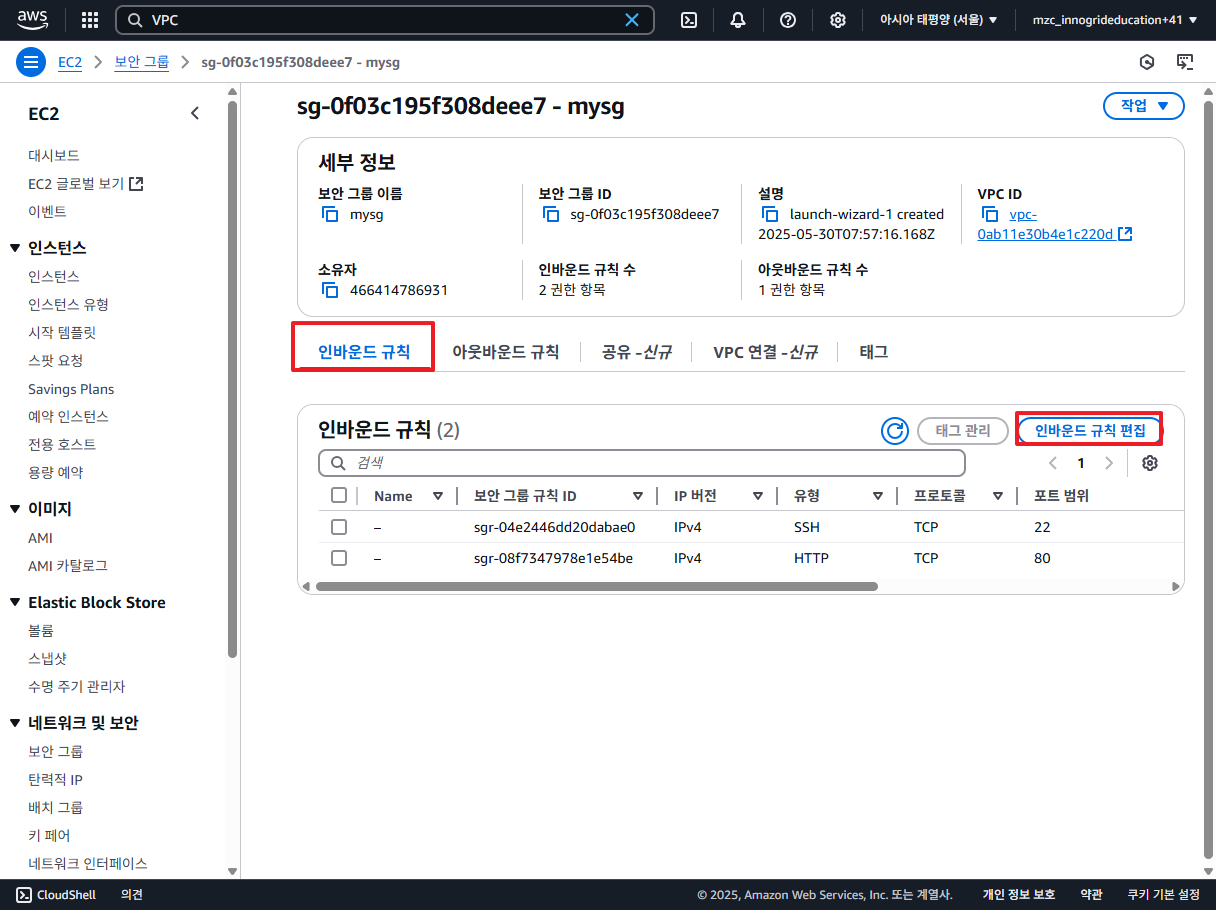Select the HTTP rule checkbox
This screenshot has width=1216, height=910.
(339, 558)
